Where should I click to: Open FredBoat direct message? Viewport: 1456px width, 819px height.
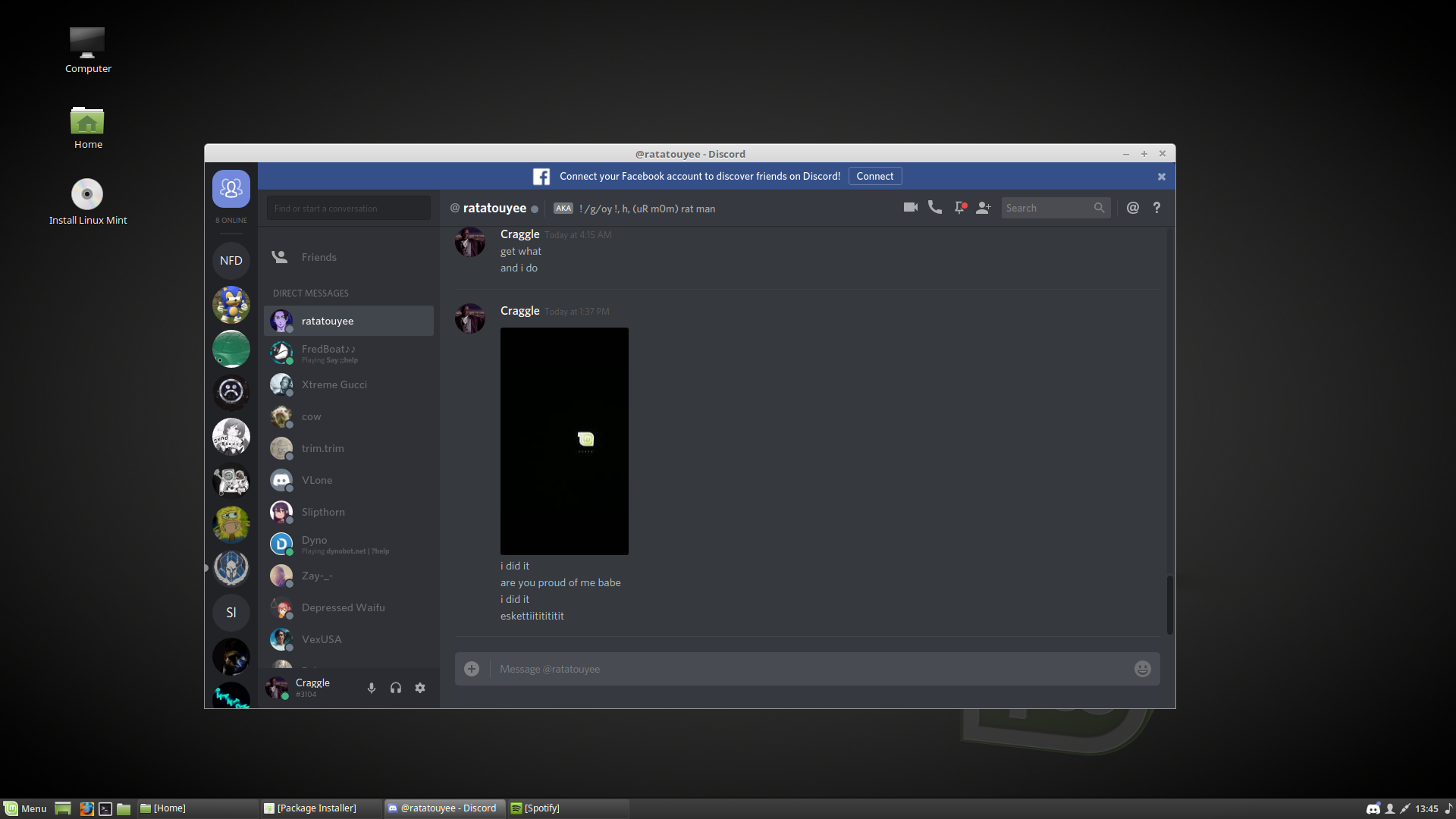click(x=328, y=353)
